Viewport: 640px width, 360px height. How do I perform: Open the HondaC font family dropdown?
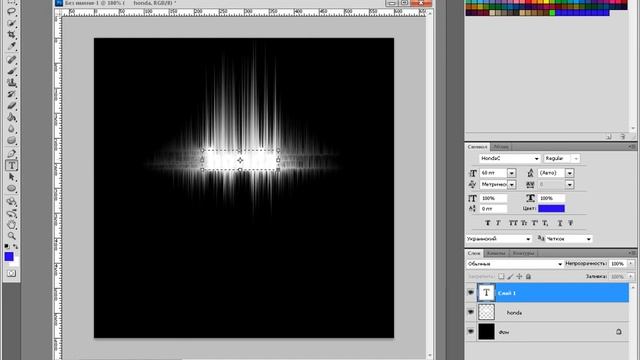[x=536, y=158]
